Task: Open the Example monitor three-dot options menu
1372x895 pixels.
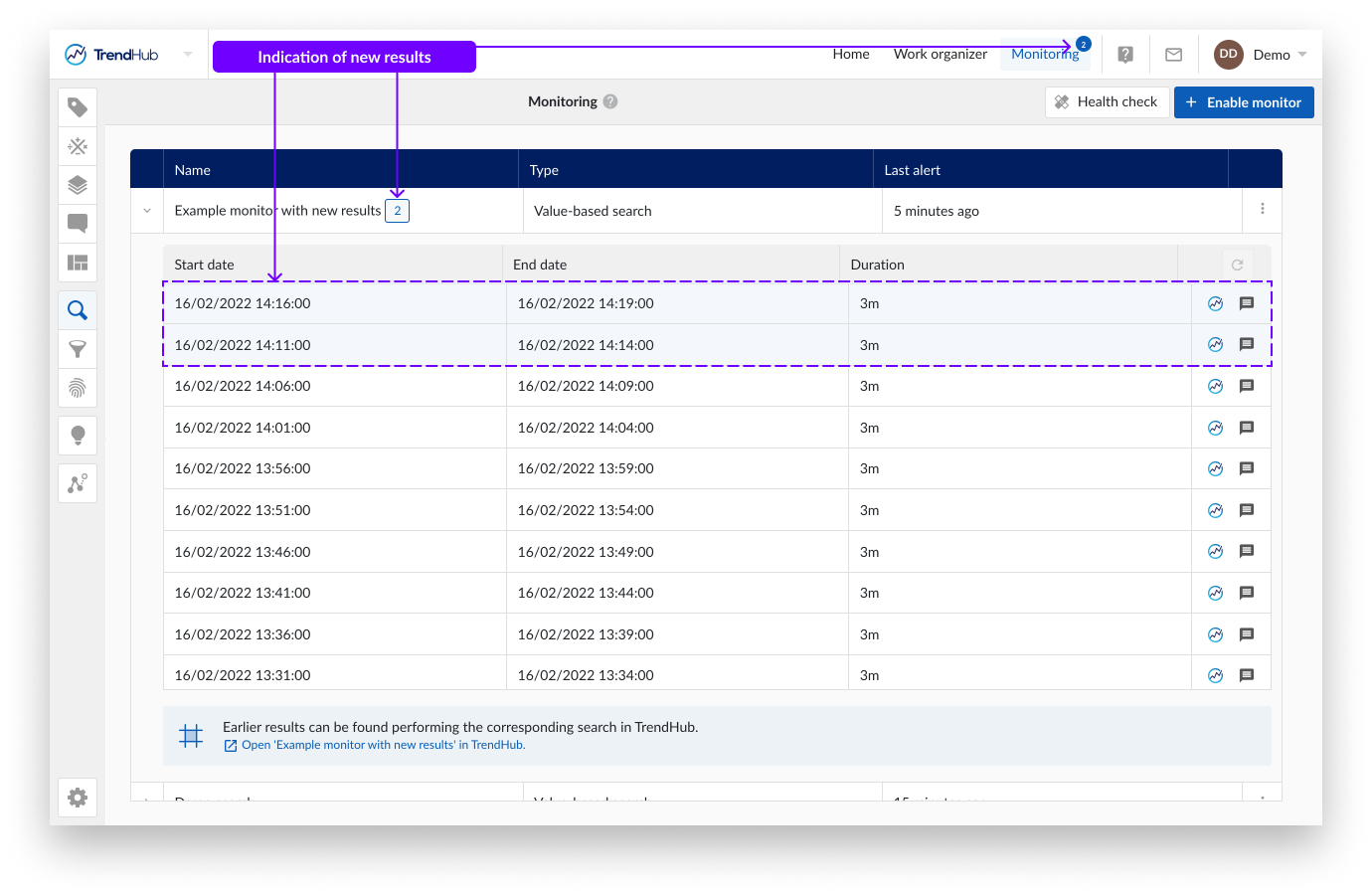Action: (1262, 209)
